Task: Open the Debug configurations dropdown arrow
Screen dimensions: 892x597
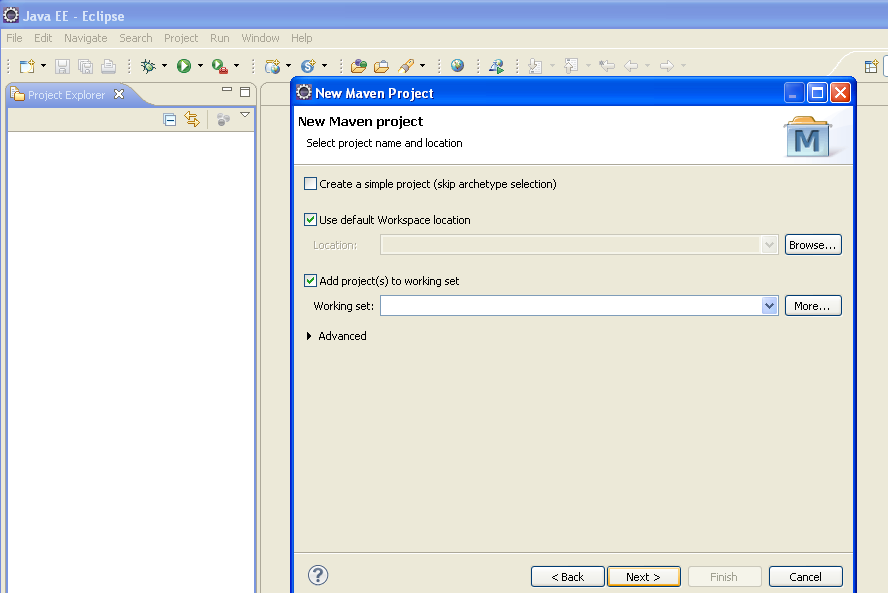Action: pos(164,66)
